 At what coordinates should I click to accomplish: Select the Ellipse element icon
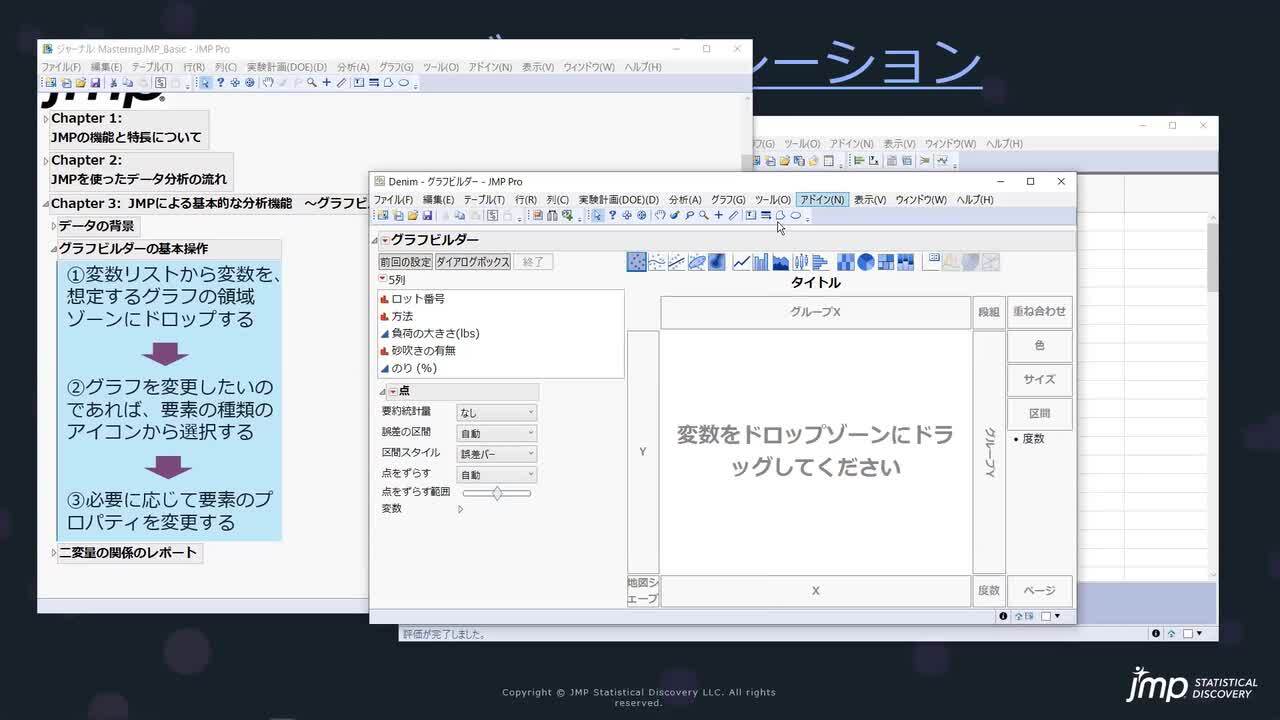(697, 262)
